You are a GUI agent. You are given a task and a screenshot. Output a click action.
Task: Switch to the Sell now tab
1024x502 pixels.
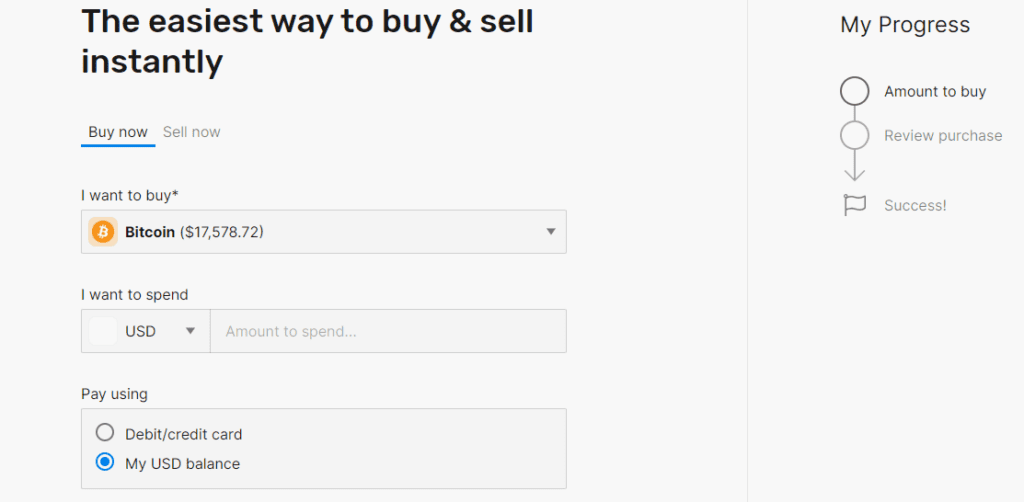(x=191, y=132)
